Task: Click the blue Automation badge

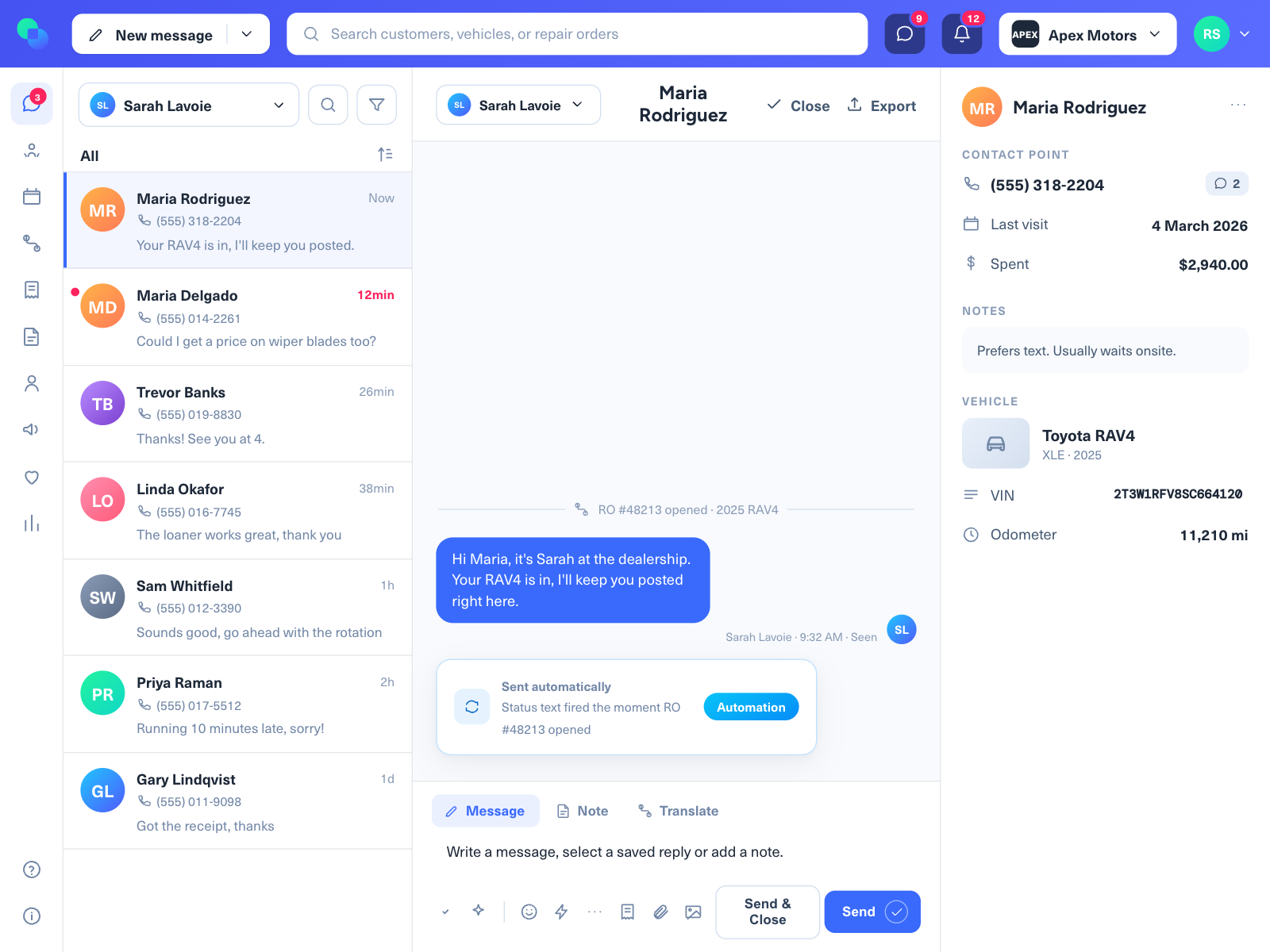Action: [x=751, y=707]
